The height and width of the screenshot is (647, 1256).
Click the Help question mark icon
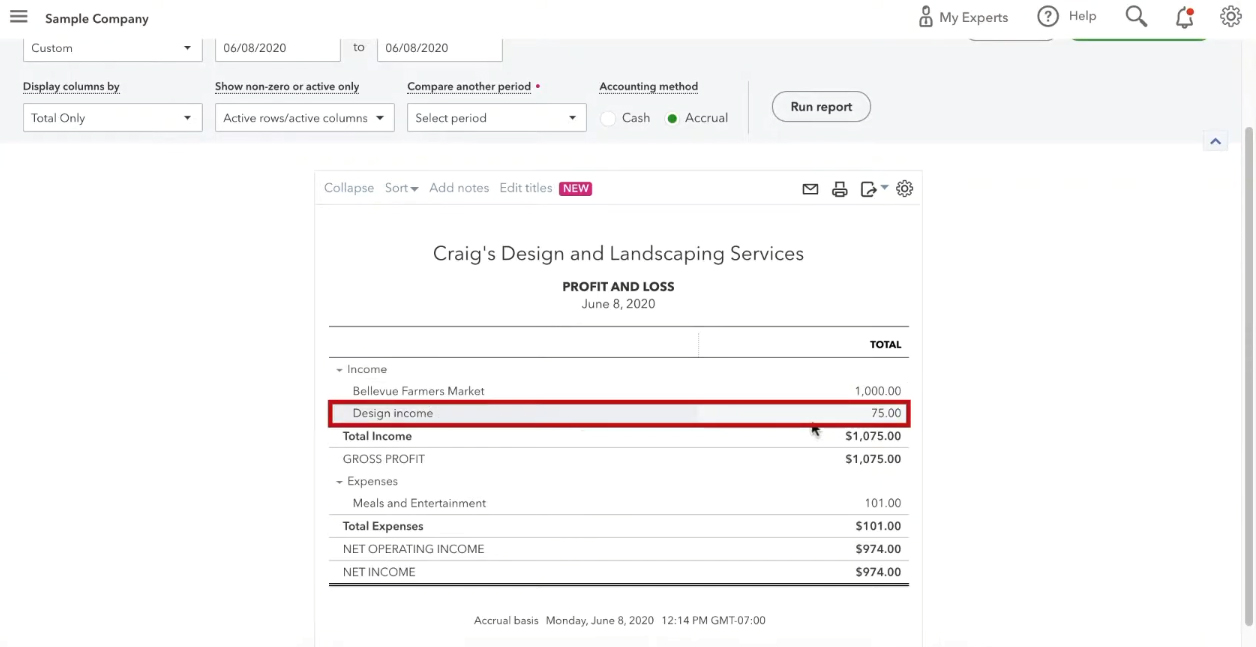click(1048, 17)
